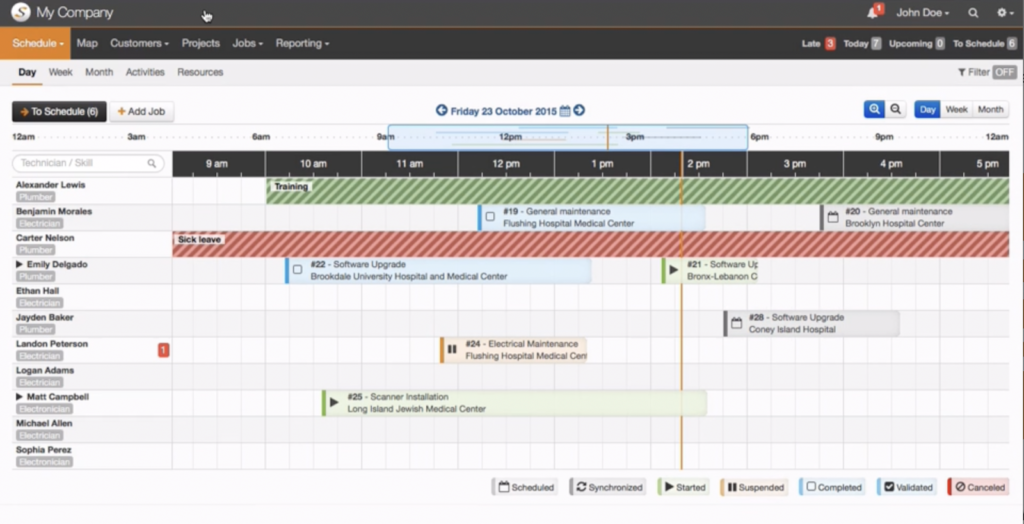
Task: Toggle the Filter OFF switch
Action: [1004, 72]
